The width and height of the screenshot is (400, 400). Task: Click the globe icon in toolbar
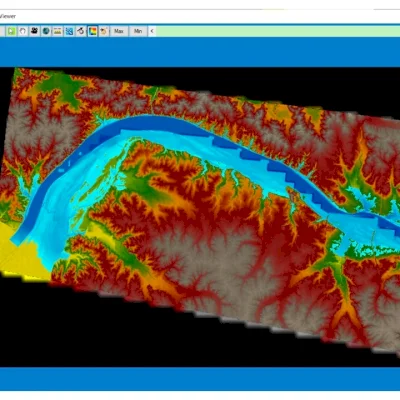point(46,31)
